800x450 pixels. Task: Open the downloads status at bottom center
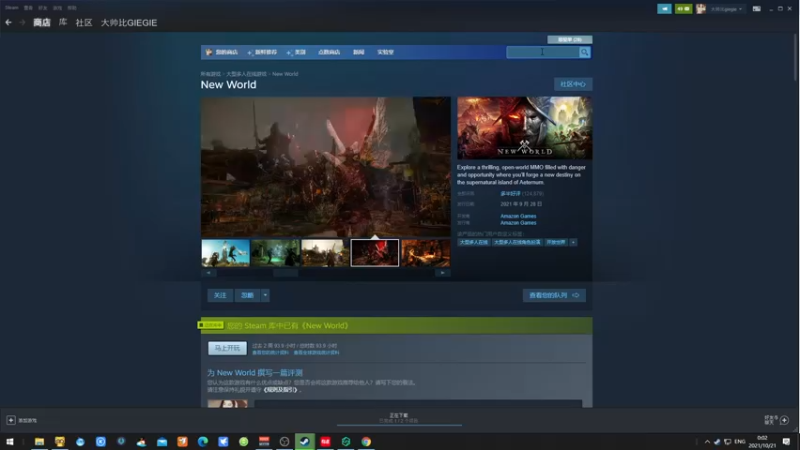click(x=399, y=418)
